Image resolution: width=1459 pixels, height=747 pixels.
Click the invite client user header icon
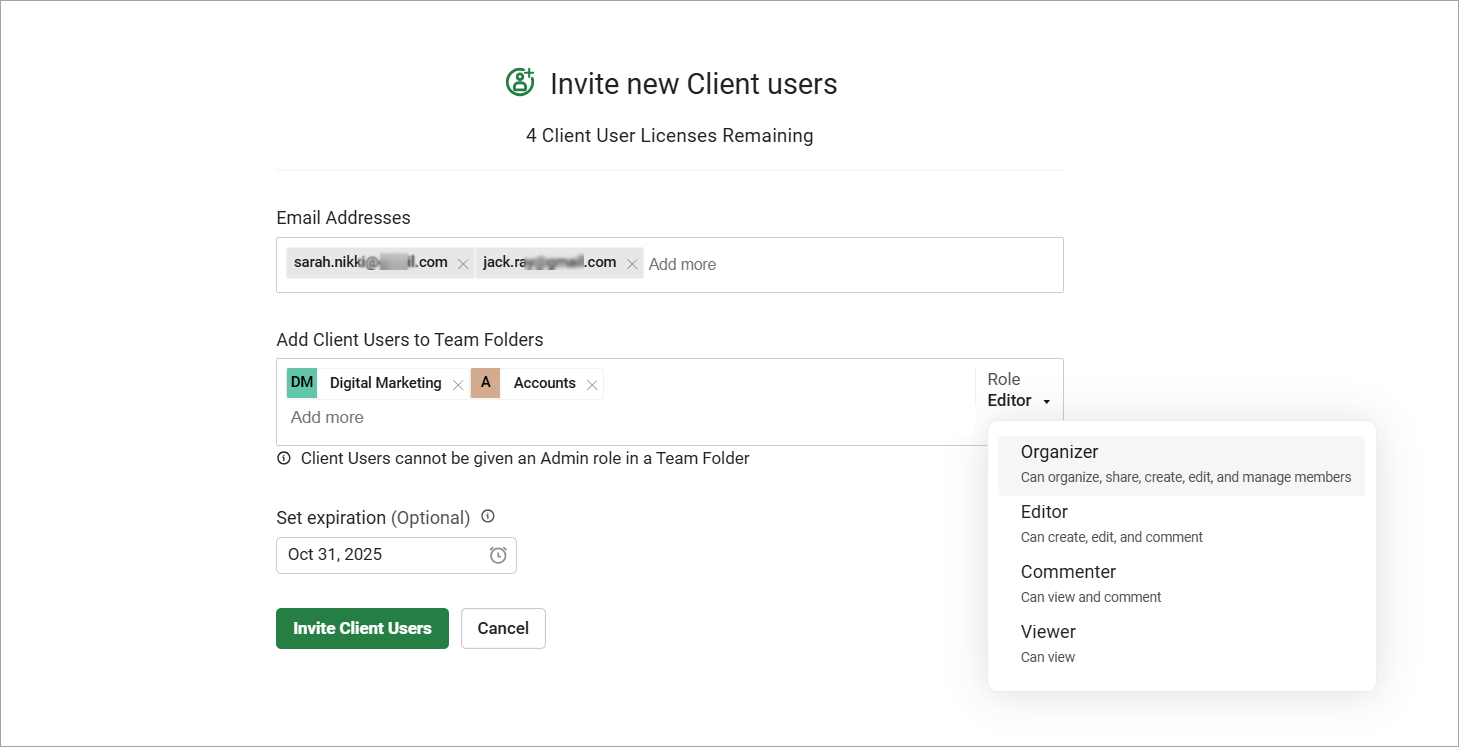pos(520,82)
